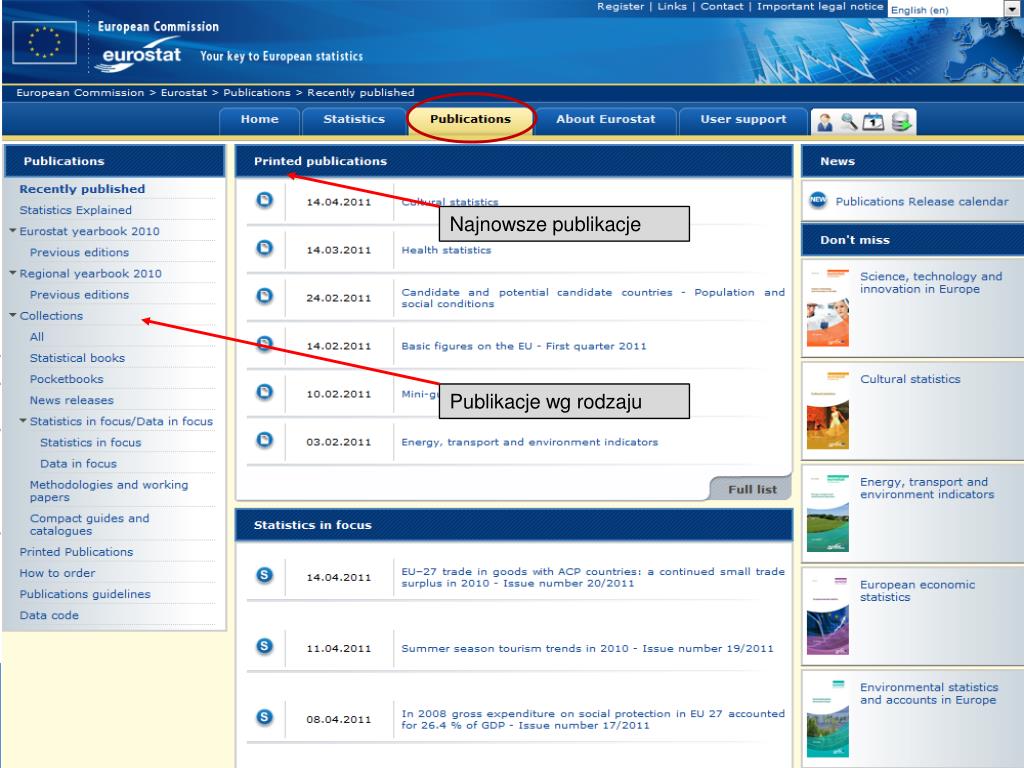Open the Contact link

(722, 7)
